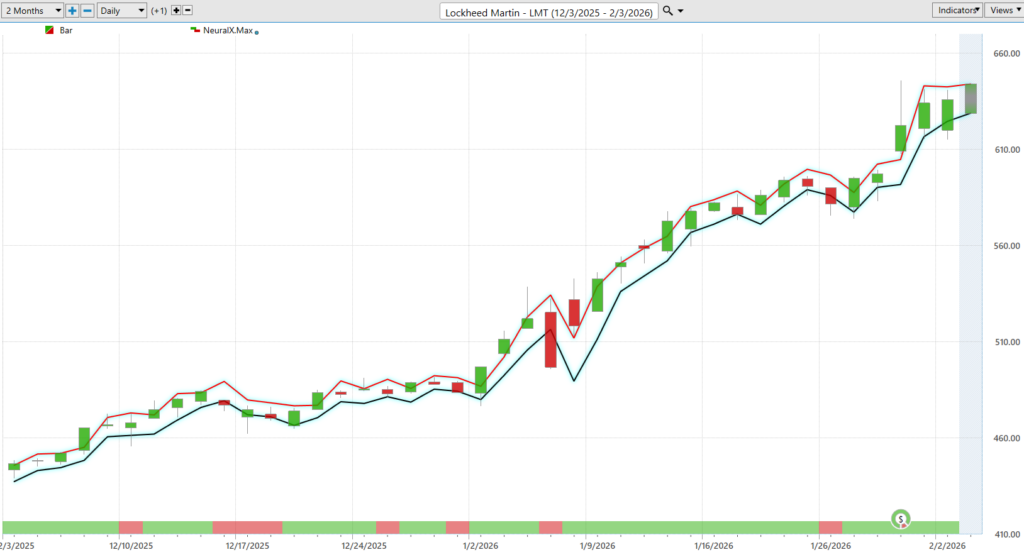Click the 1/9/2026 date axis label

[x=597, y=545]
